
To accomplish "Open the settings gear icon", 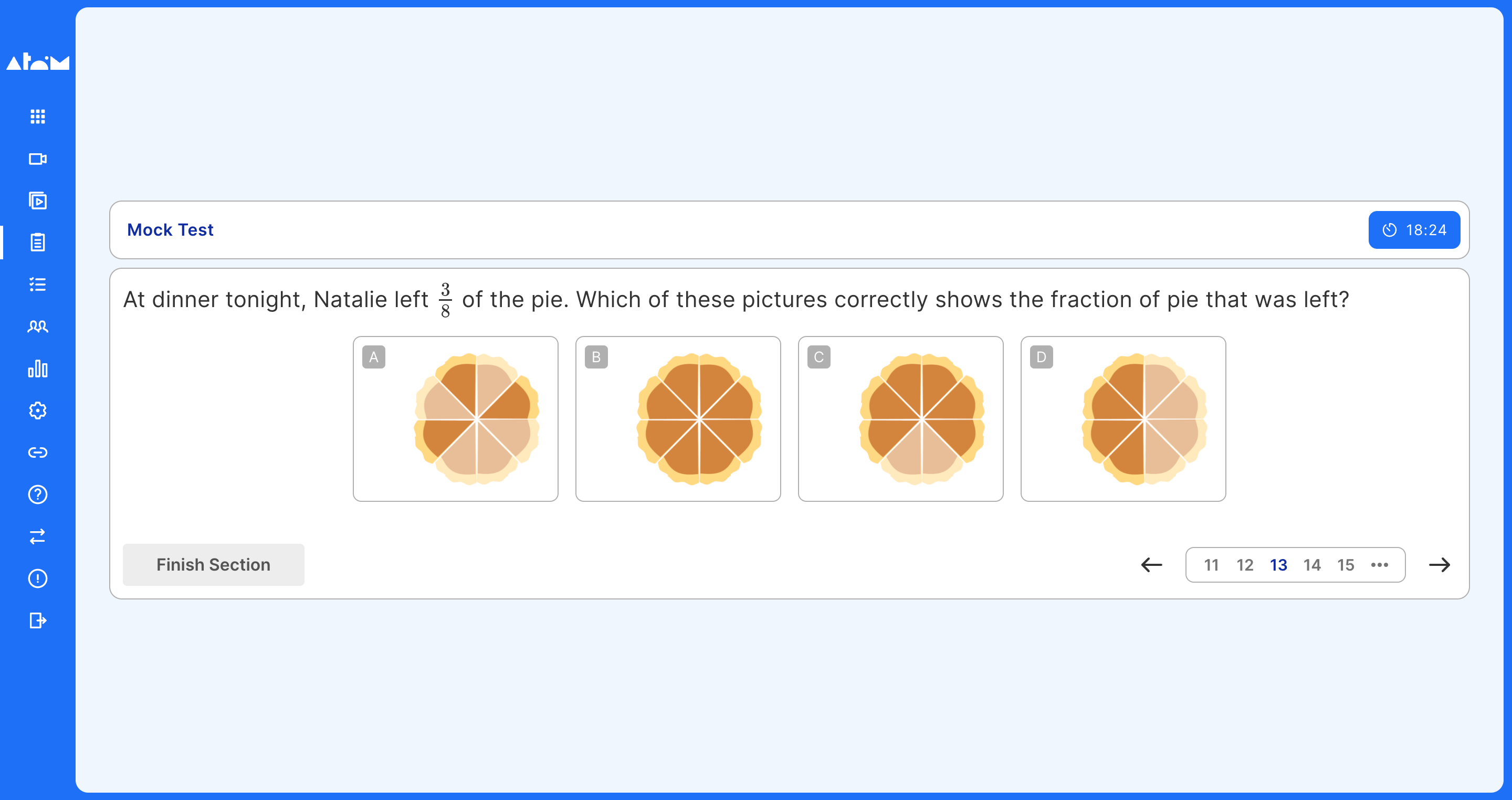I will pyautogui.click(x=38, y=410).
